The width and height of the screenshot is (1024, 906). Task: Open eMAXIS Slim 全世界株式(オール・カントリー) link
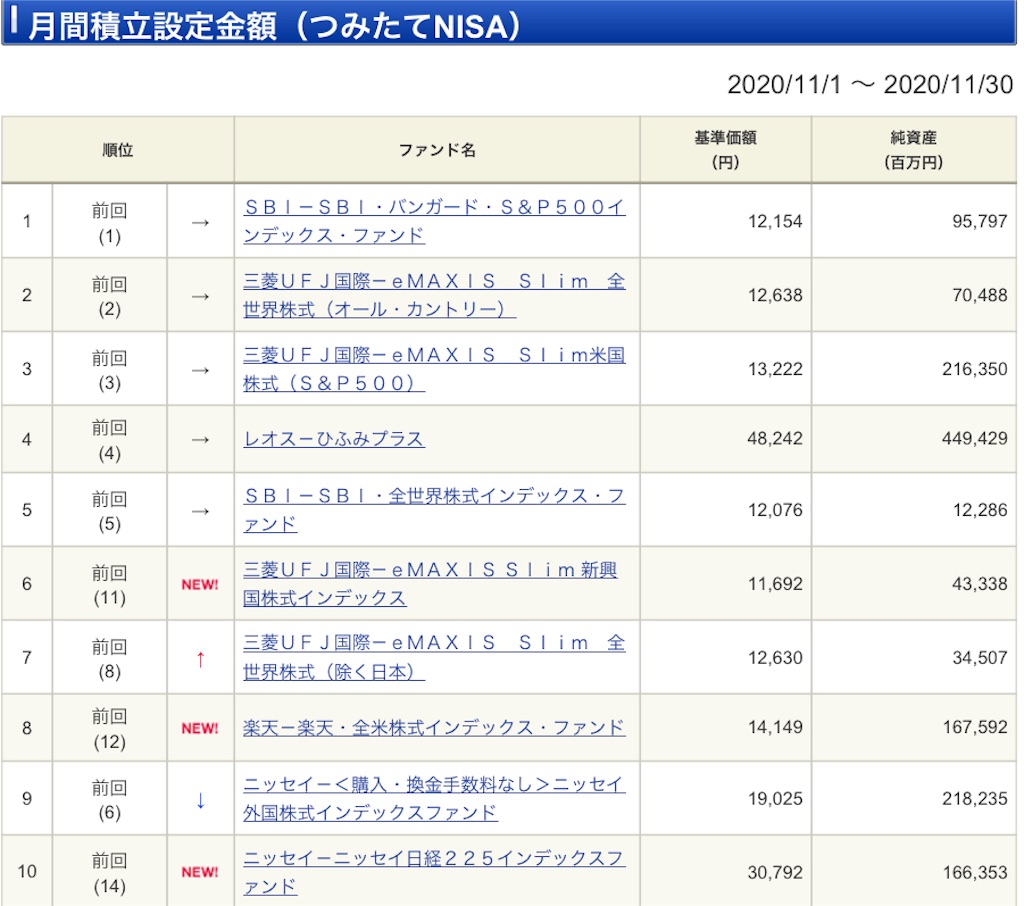point(434,295)
